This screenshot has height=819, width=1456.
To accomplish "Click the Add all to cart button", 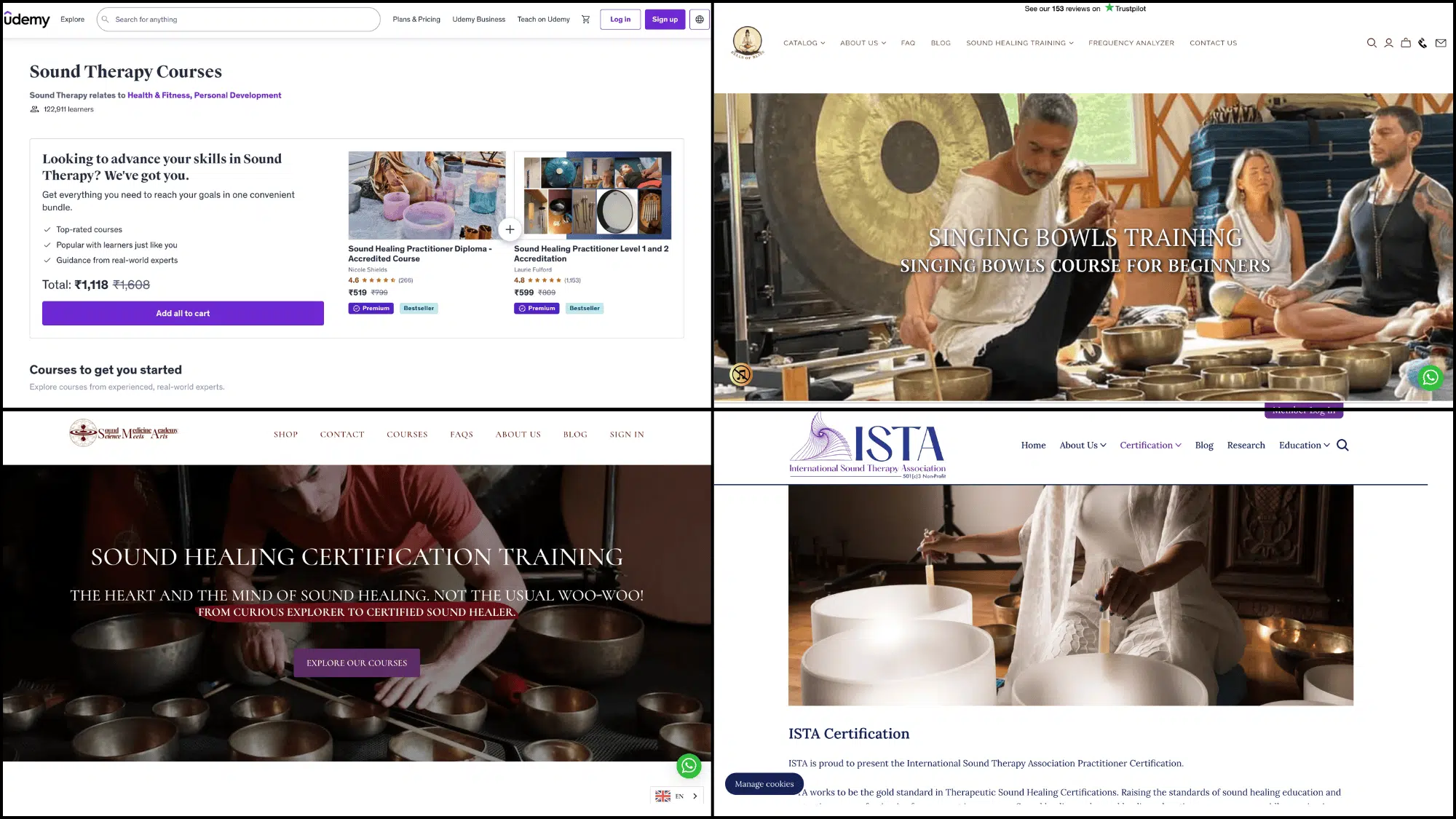I will coord(183,313).
